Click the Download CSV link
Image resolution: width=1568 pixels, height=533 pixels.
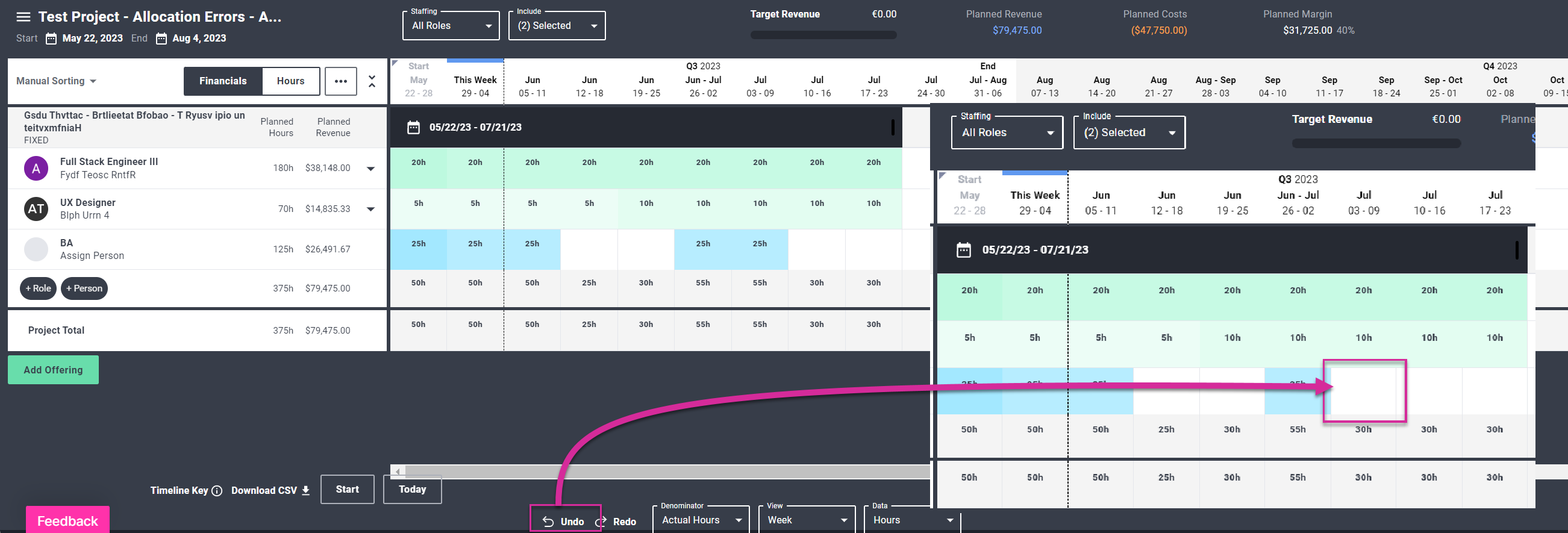[x=264, y=490]
